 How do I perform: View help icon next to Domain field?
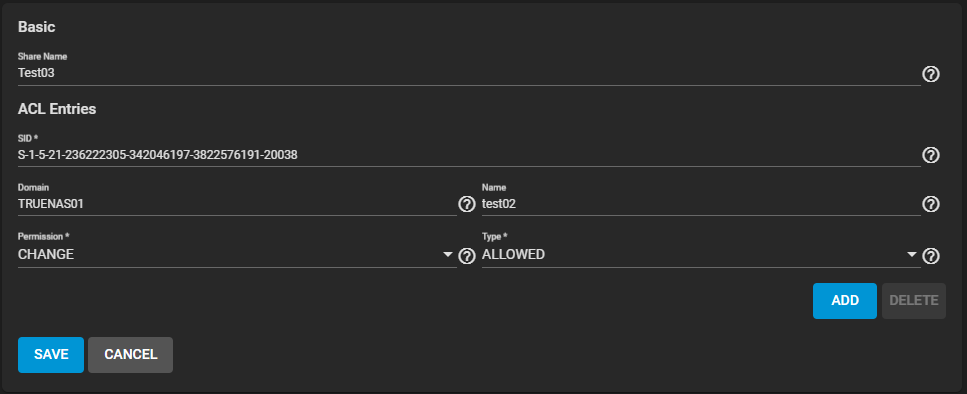[467, 204]
